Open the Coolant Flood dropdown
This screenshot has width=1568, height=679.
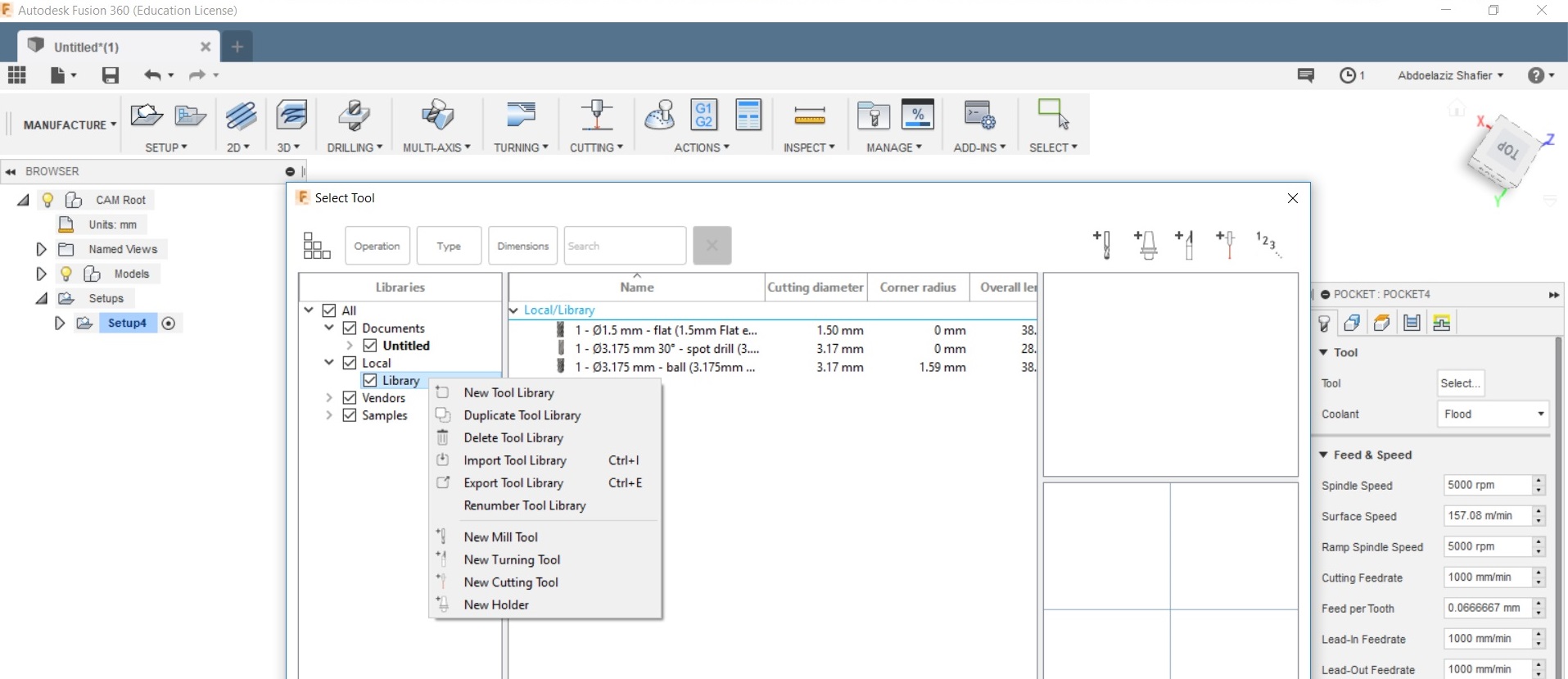[1493, 414]
